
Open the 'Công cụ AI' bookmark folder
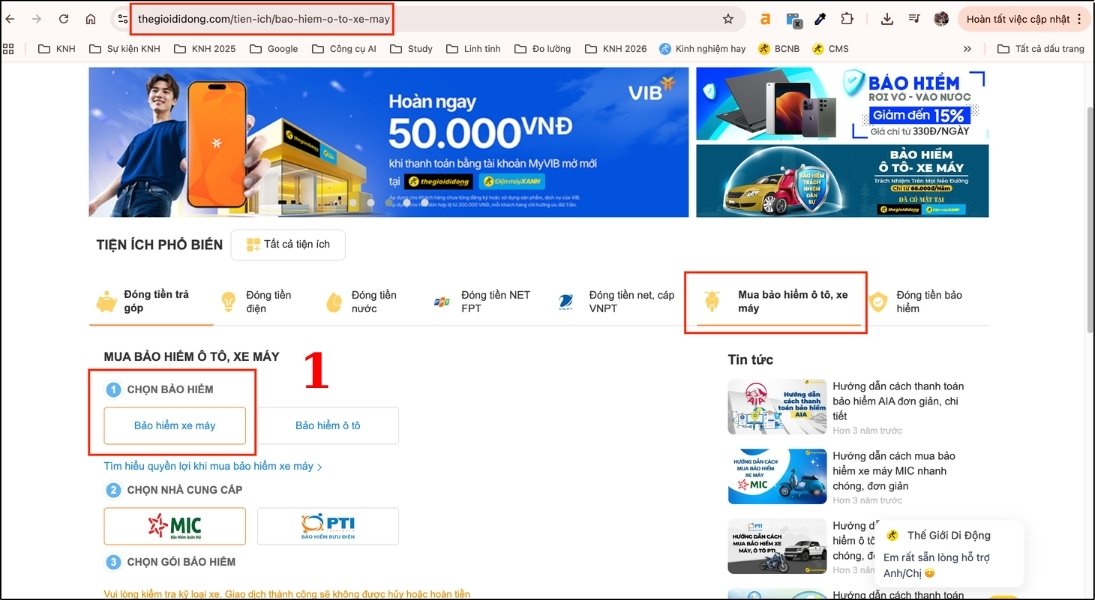(x=344, y=49)
